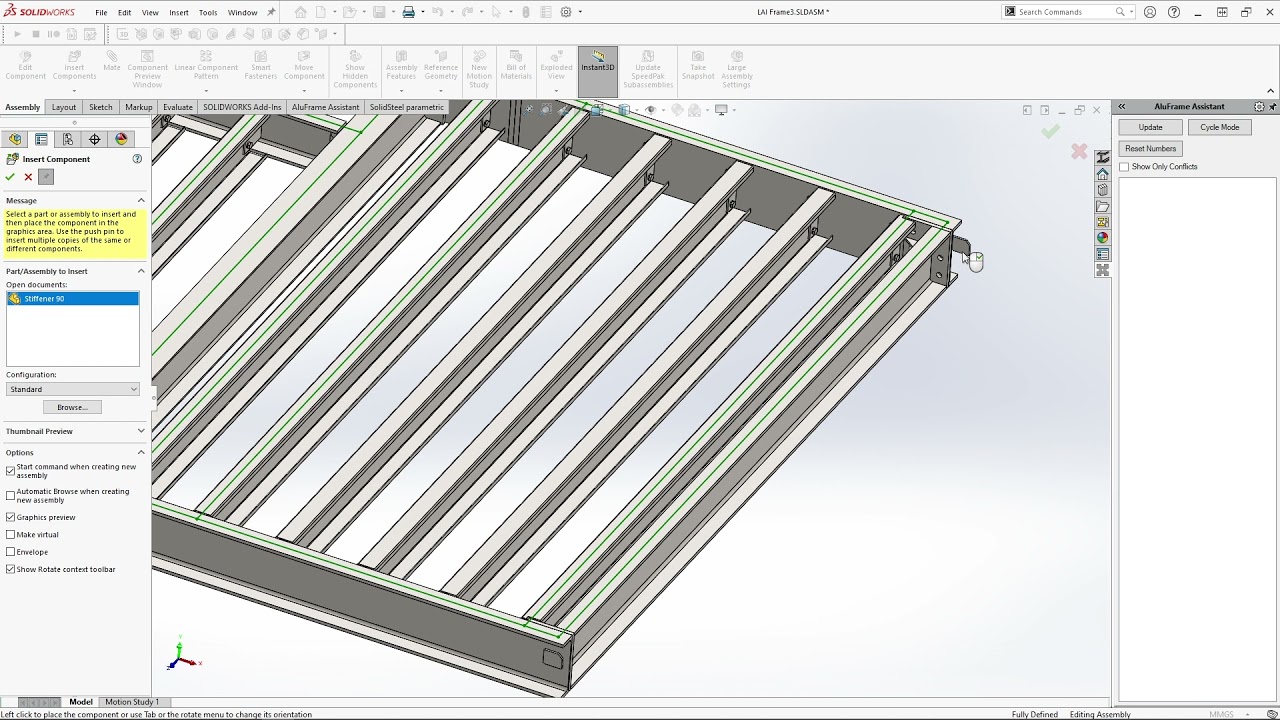Viewport: 1280px width, 720px height.
Task: Open the Window menu
Action: (242, 12)
